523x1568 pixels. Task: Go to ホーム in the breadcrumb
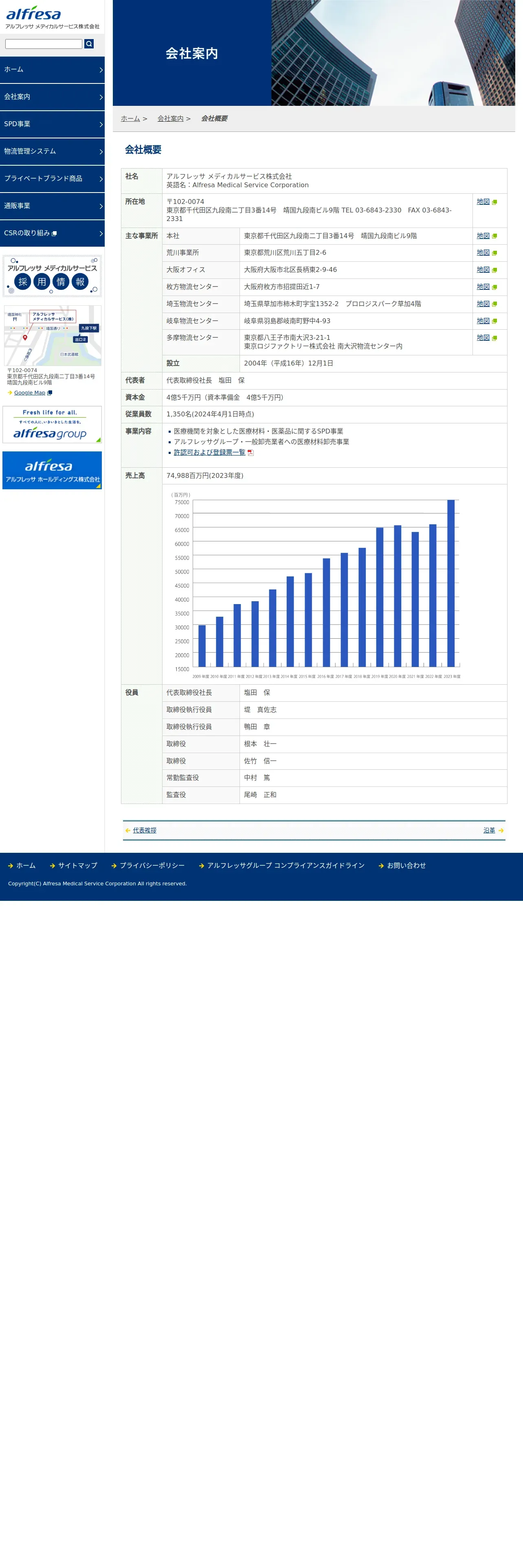click(130, 119)
